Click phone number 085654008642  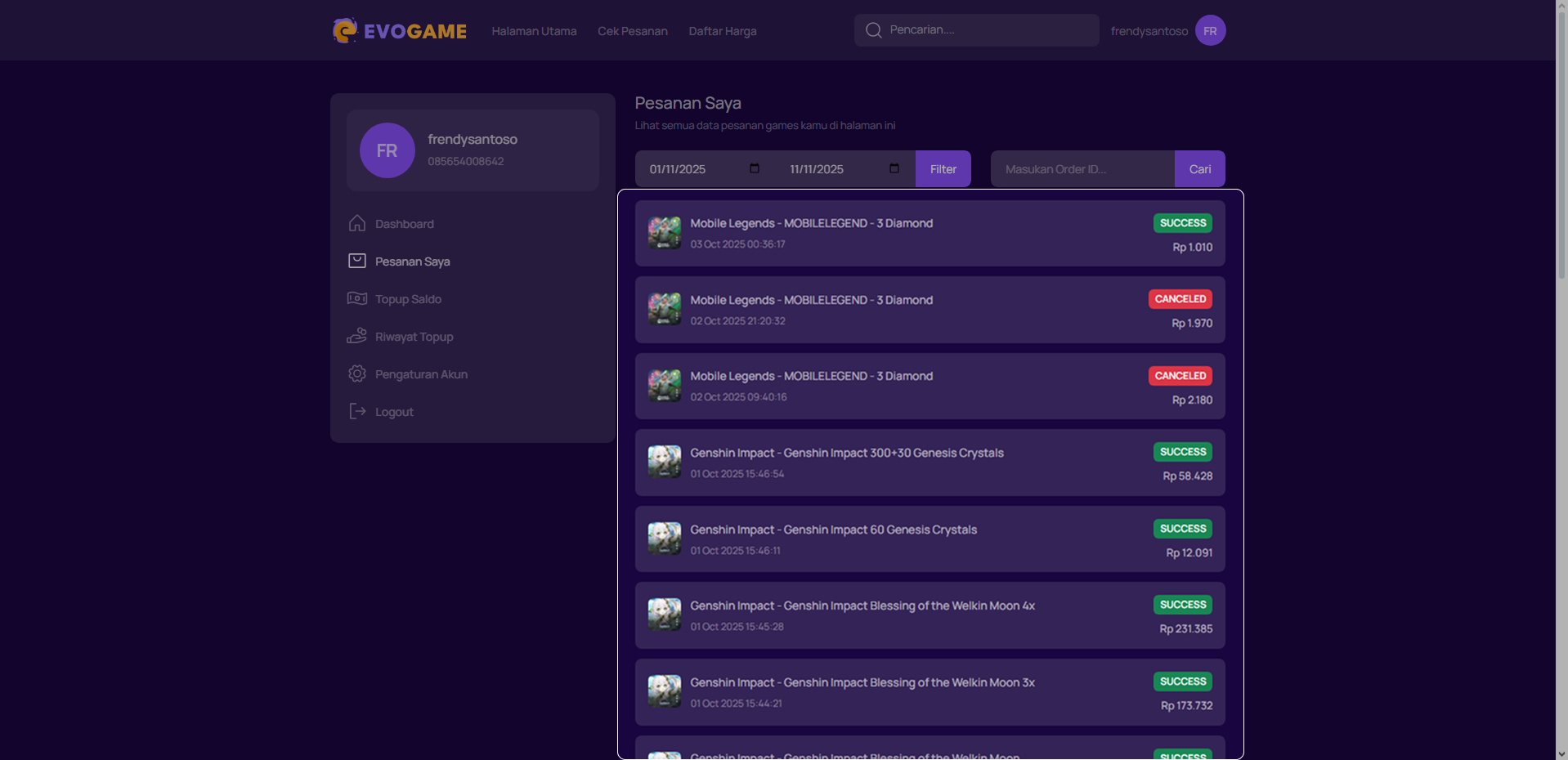pyautogui.click(x=465, y=162)
